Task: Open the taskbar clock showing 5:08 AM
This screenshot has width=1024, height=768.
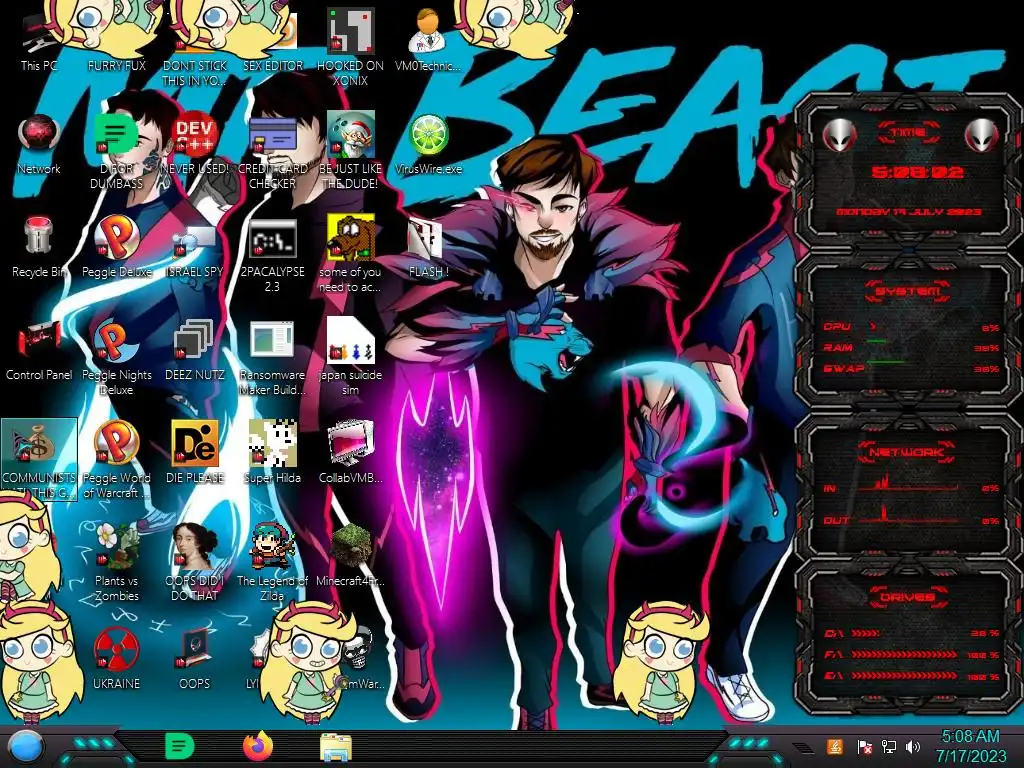Action: 970,746
